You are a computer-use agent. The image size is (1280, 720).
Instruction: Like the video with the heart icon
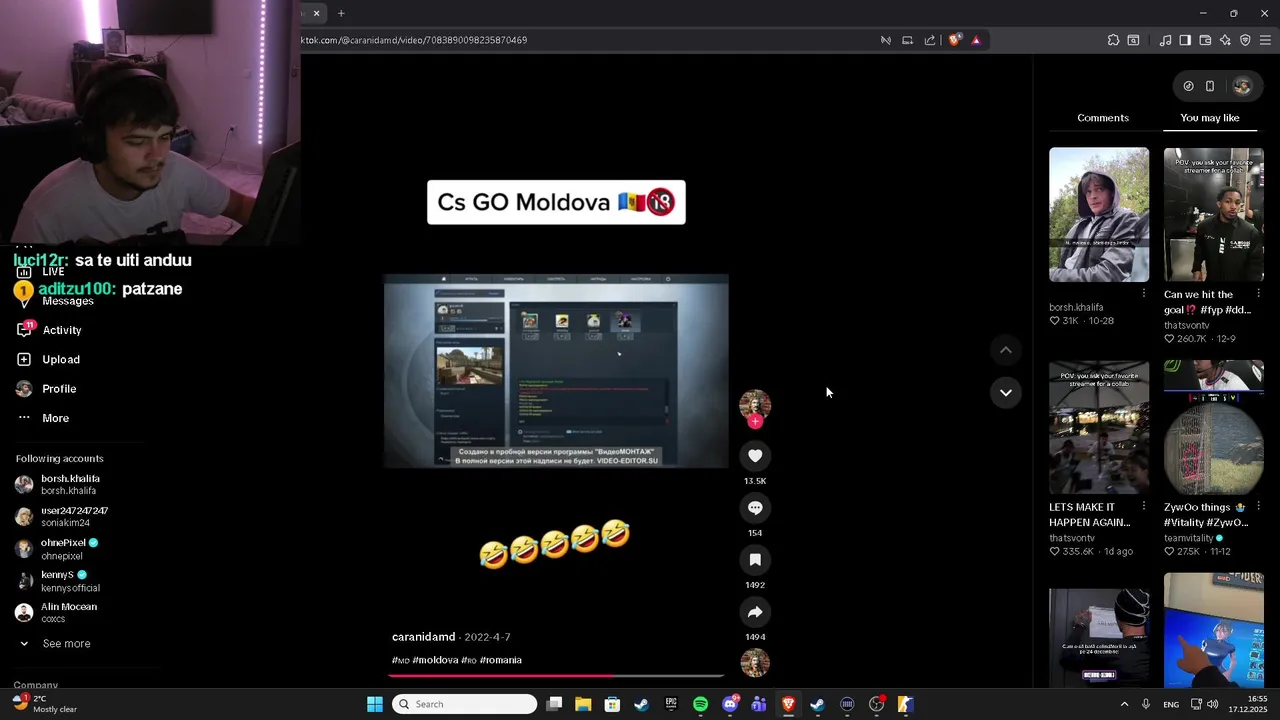tap(755, 456)
